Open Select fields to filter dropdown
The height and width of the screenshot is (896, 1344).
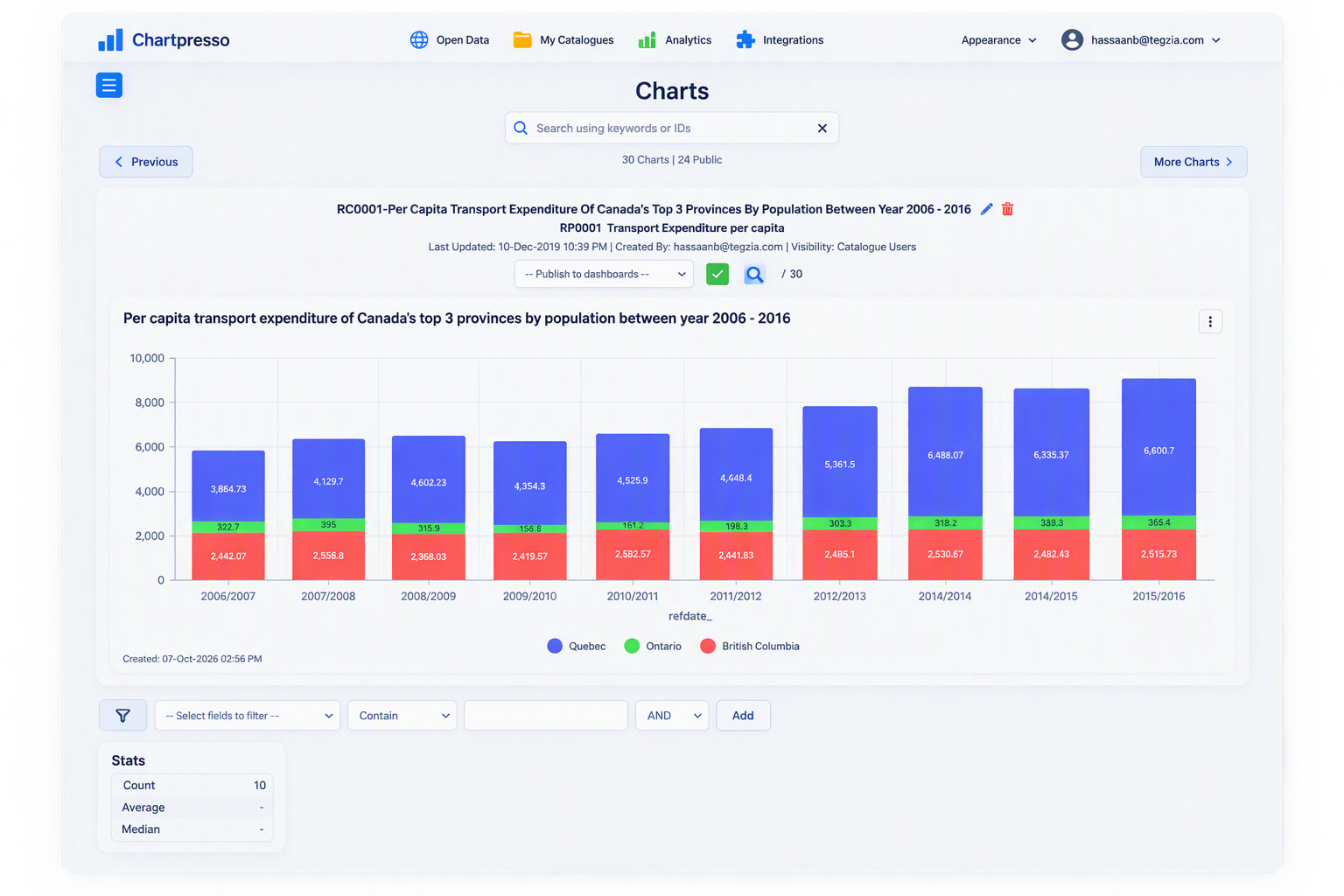pos(248,716)
